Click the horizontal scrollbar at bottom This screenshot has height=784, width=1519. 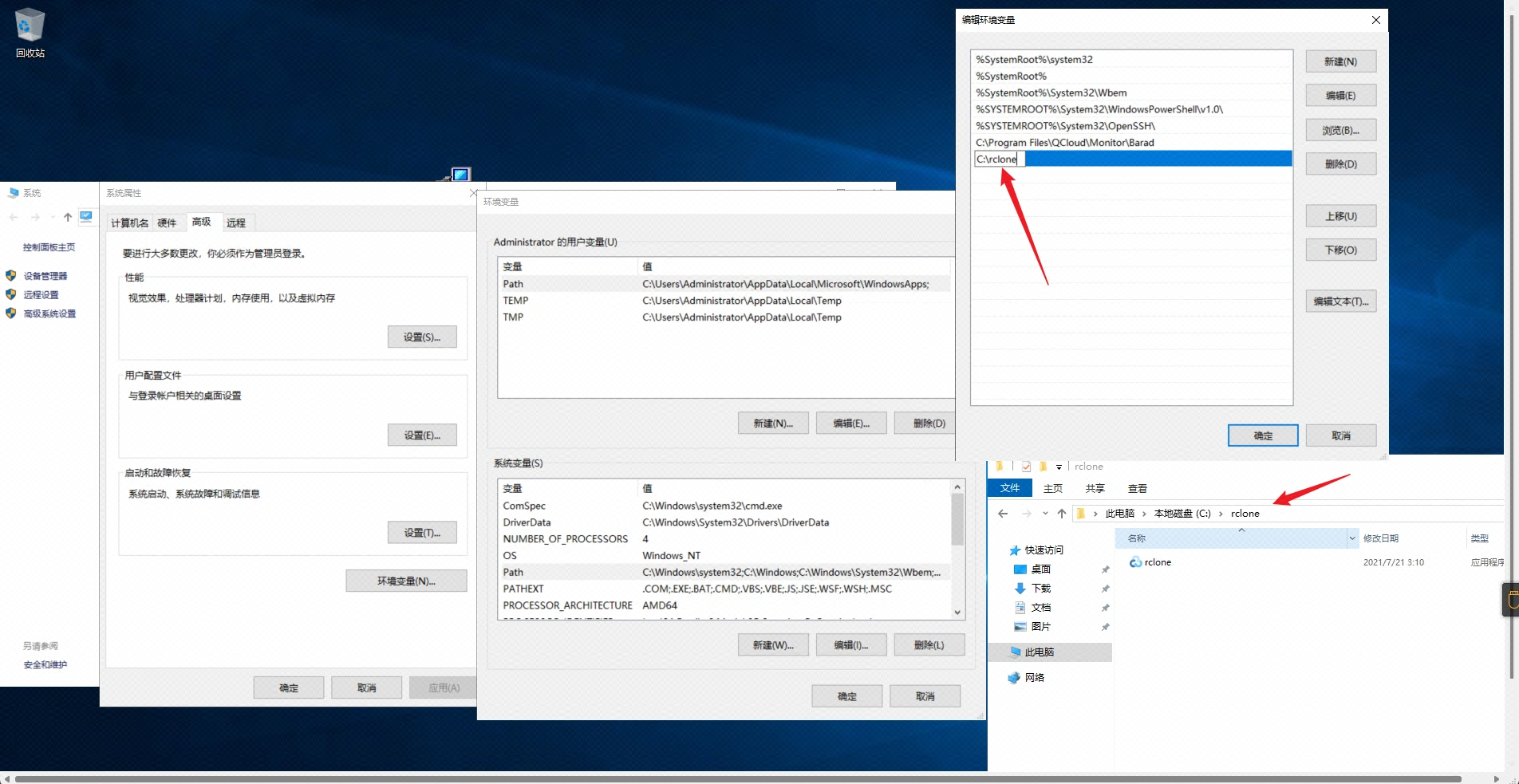click(x=738, y=778)
